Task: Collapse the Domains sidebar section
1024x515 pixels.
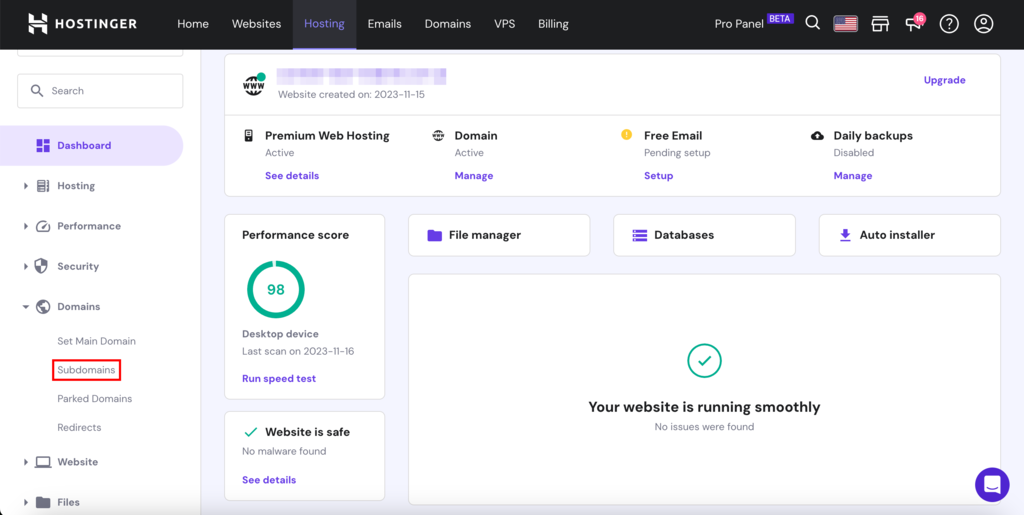Action: click(x=78, y=307)
